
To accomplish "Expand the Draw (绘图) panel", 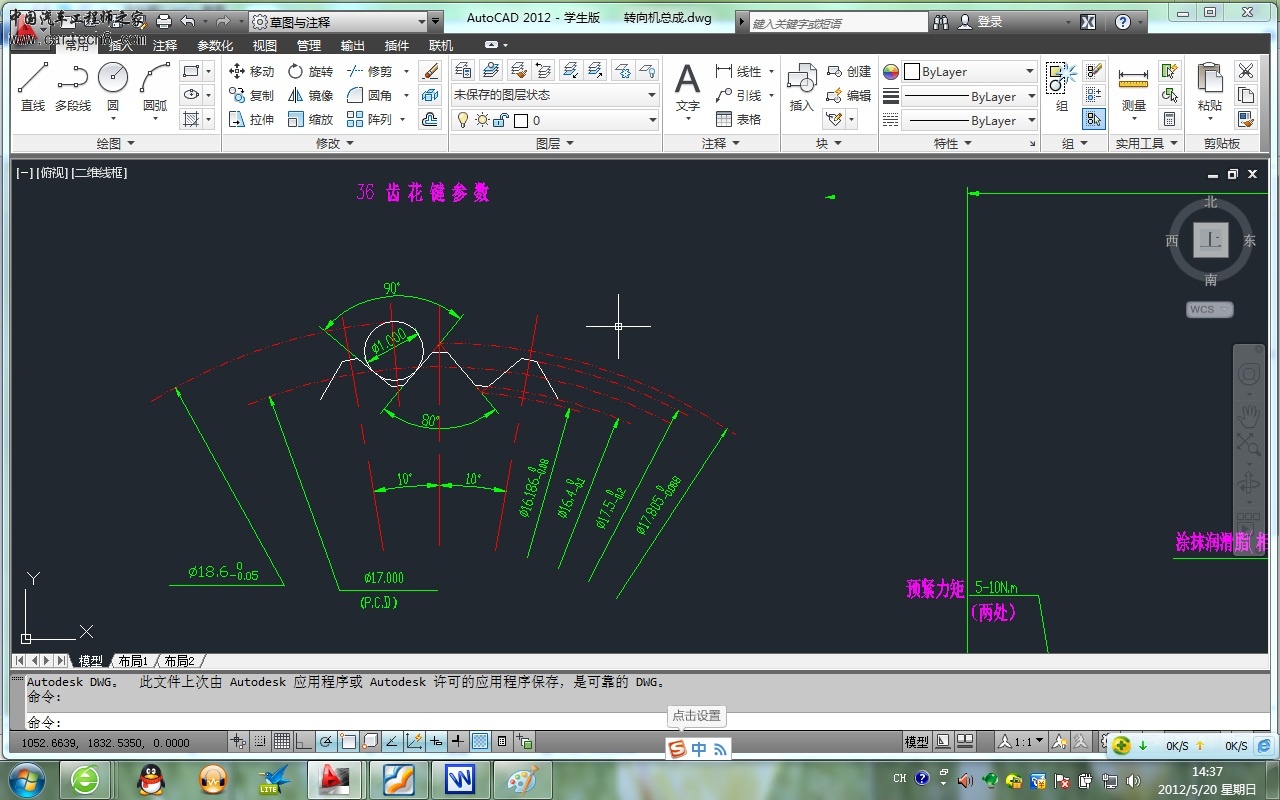I will (115, 143).
